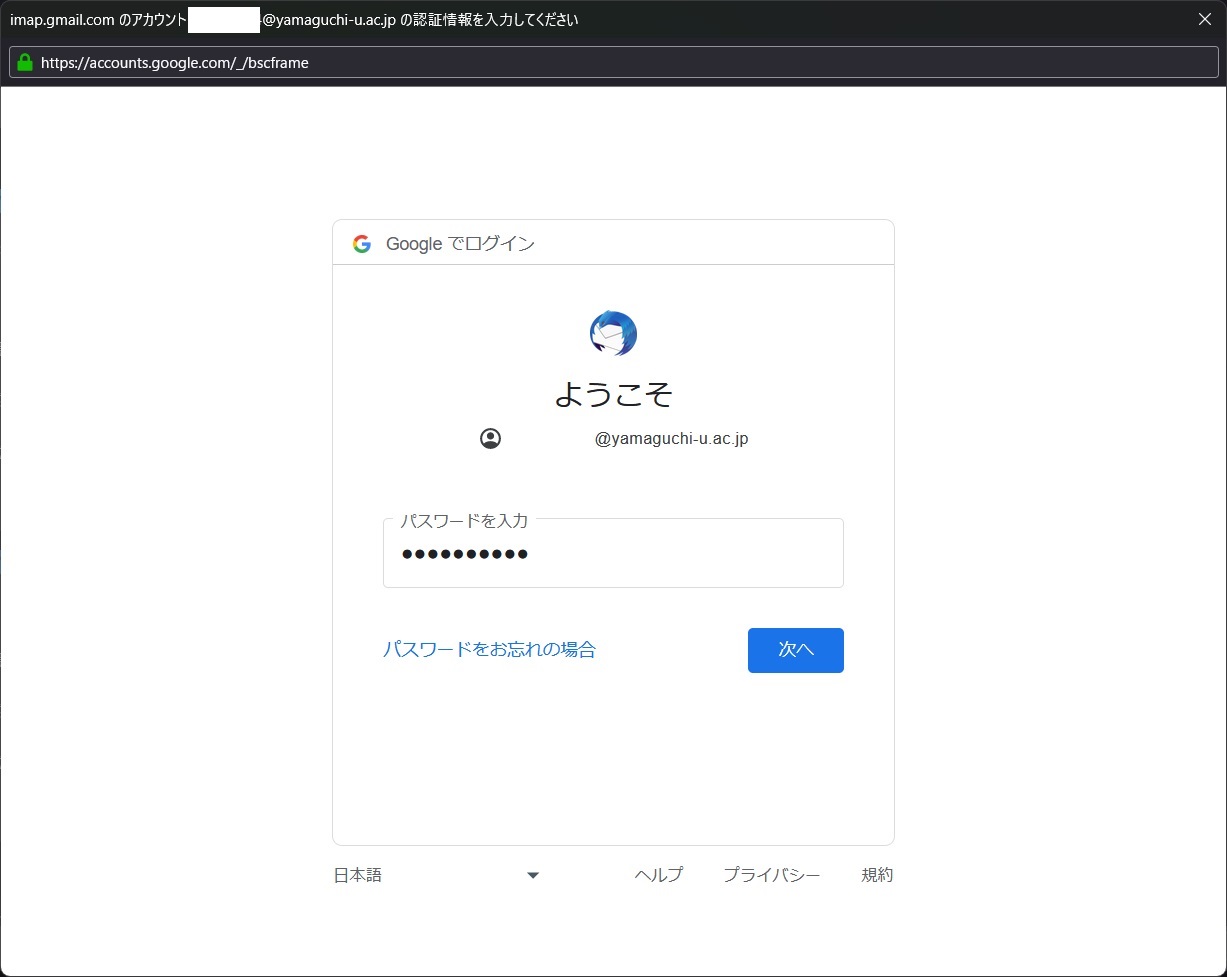The image size is (1227, 977).
Task: Click the ようこそ heading
Action: point(613,394)
